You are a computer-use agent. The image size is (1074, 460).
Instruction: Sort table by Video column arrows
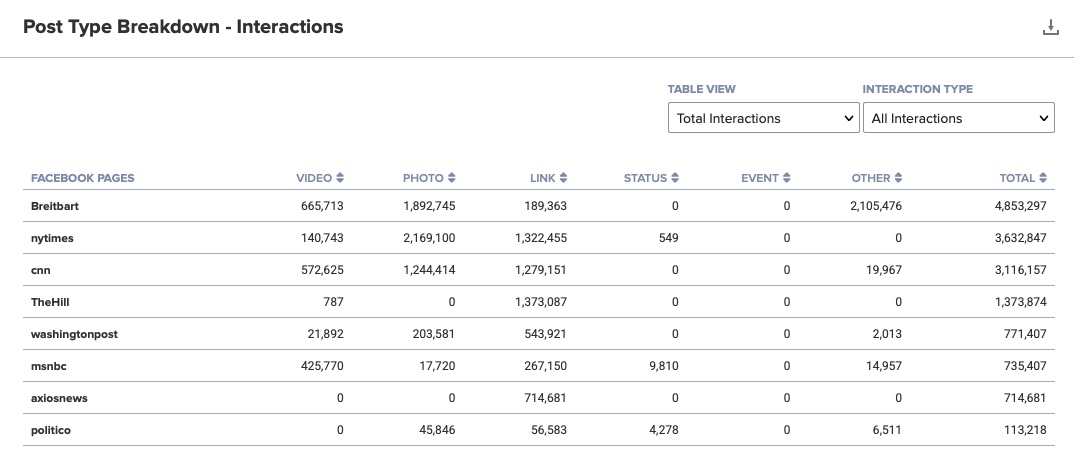coord(340,178)
